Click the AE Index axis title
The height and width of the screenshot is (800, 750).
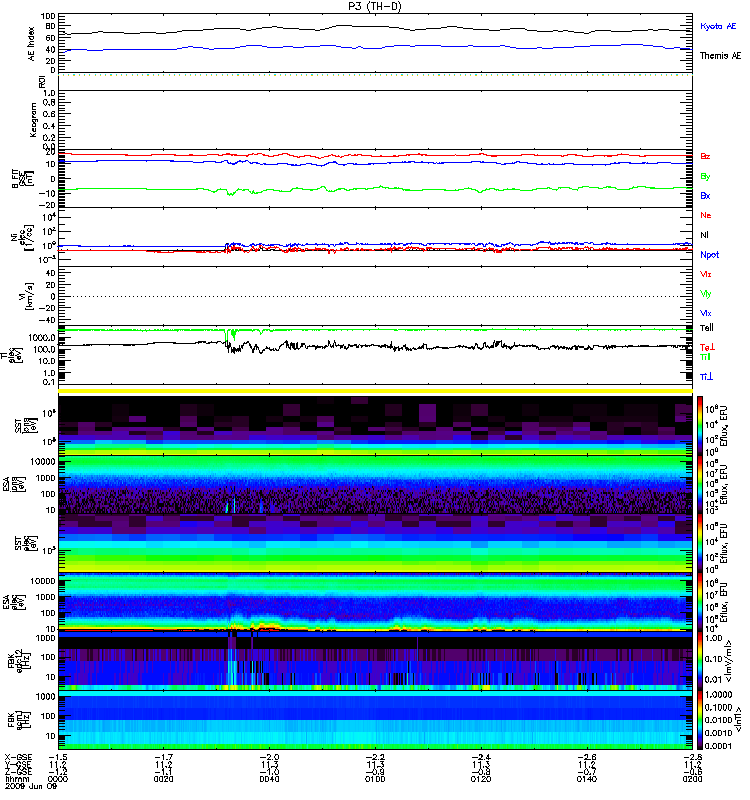pyautogui.click(x=32, y=43)
